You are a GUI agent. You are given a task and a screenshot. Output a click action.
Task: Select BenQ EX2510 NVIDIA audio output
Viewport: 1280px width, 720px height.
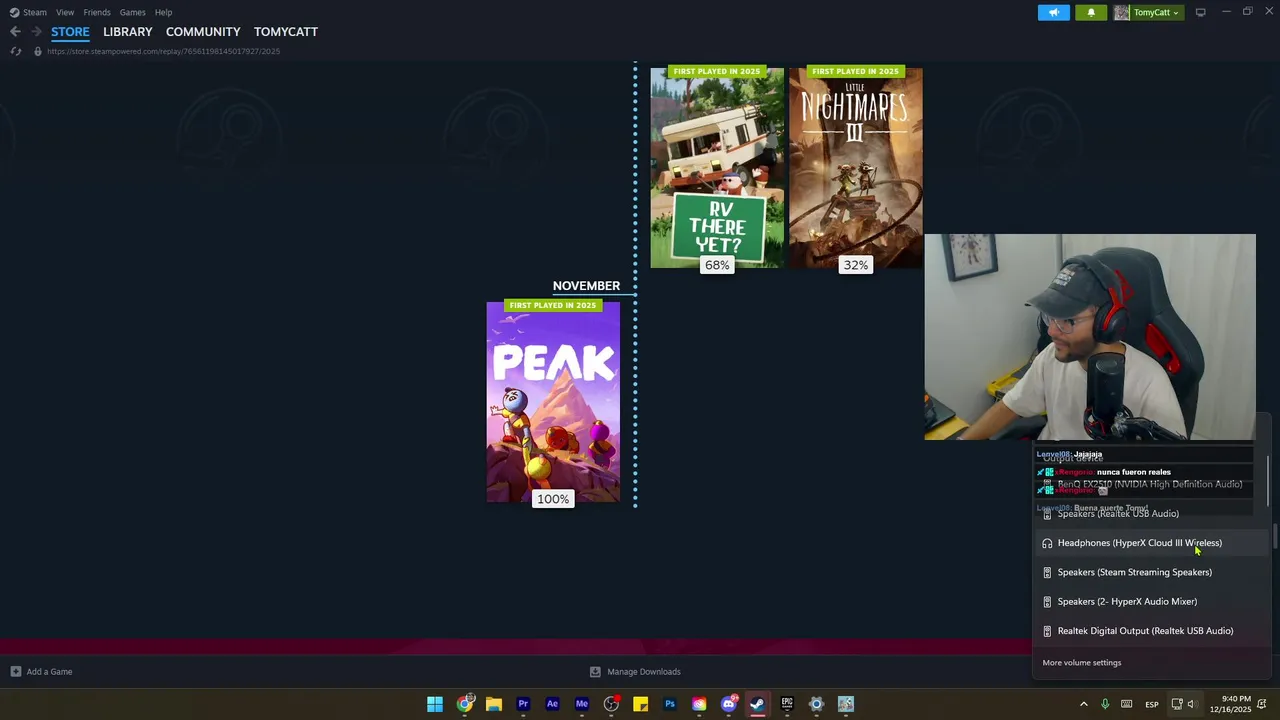coord(1149,484)
